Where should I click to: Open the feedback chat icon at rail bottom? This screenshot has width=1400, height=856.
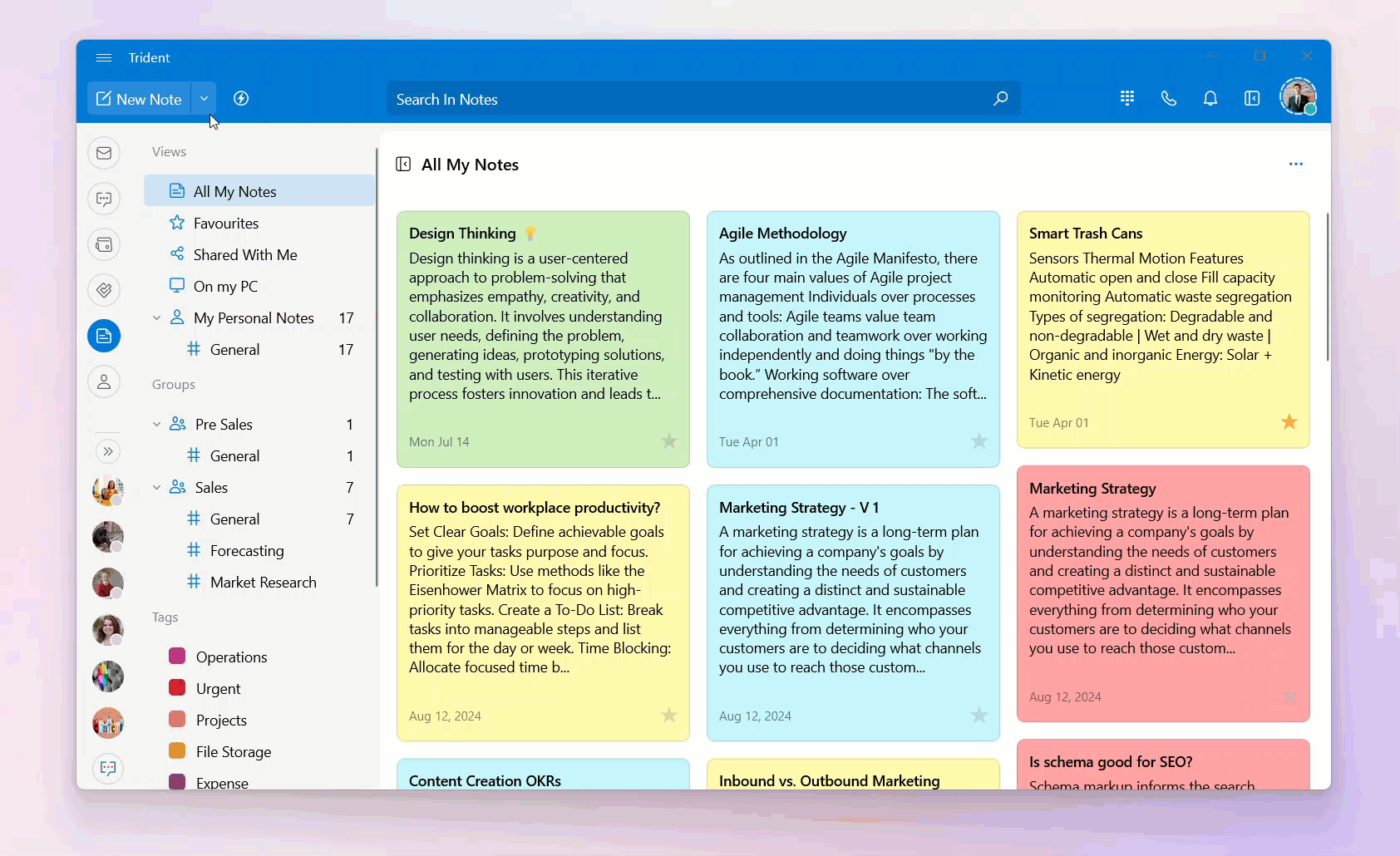[x=108, y=768]
